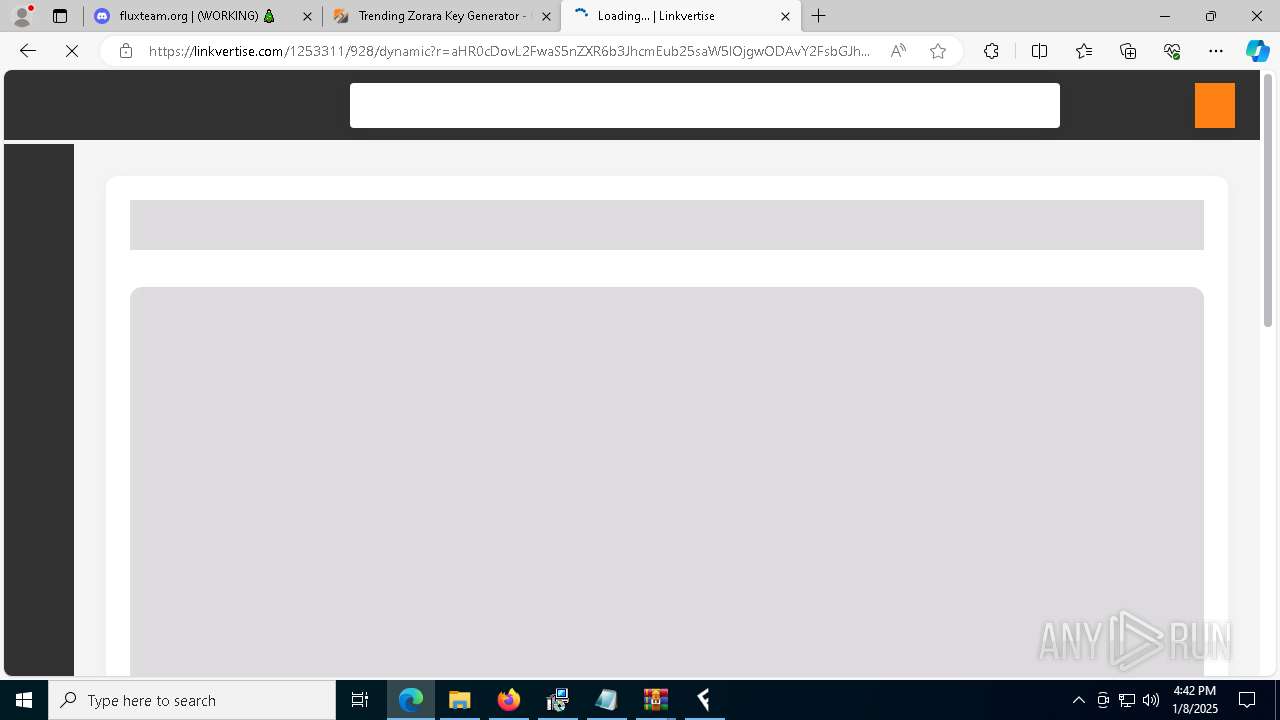Image resolution: width=1280 pixels, height=720 pixels.
Task: Open Microsoft Edge from the taskbar
Action: click(411, 700)
